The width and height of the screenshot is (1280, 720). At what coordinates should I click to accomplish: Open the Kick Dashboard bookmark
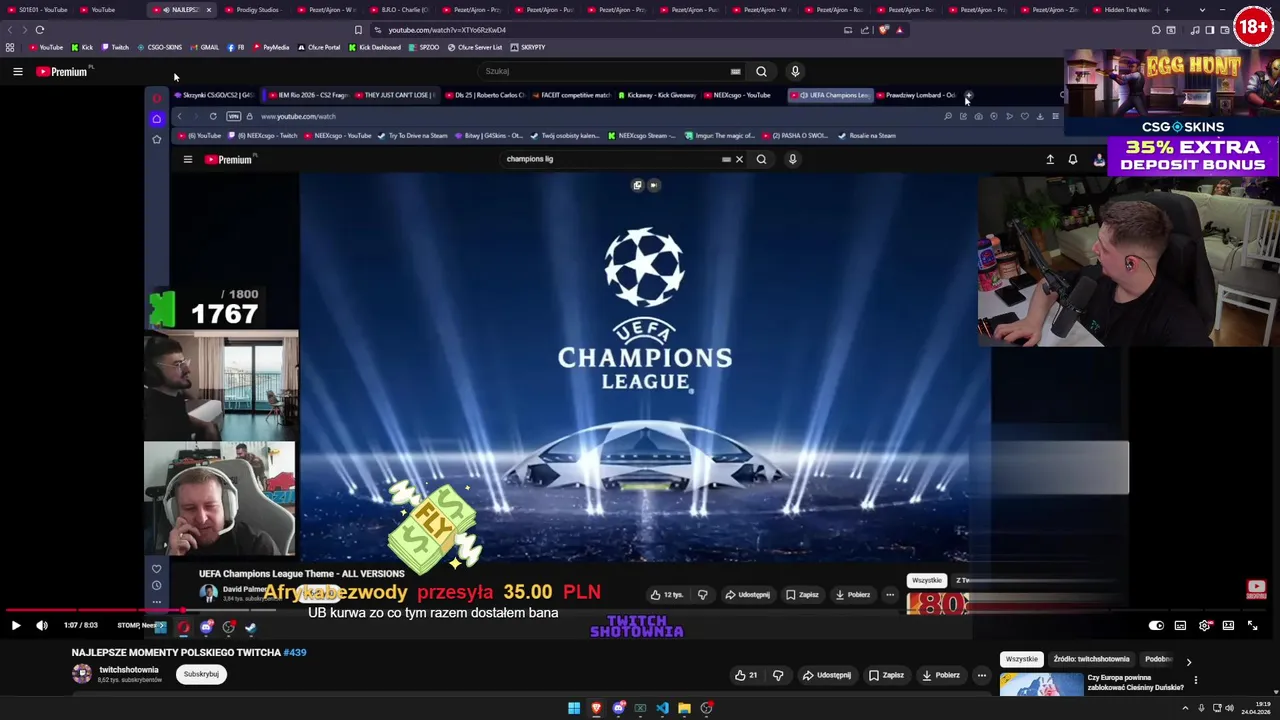pyautogui.click(x=374, y=47)
